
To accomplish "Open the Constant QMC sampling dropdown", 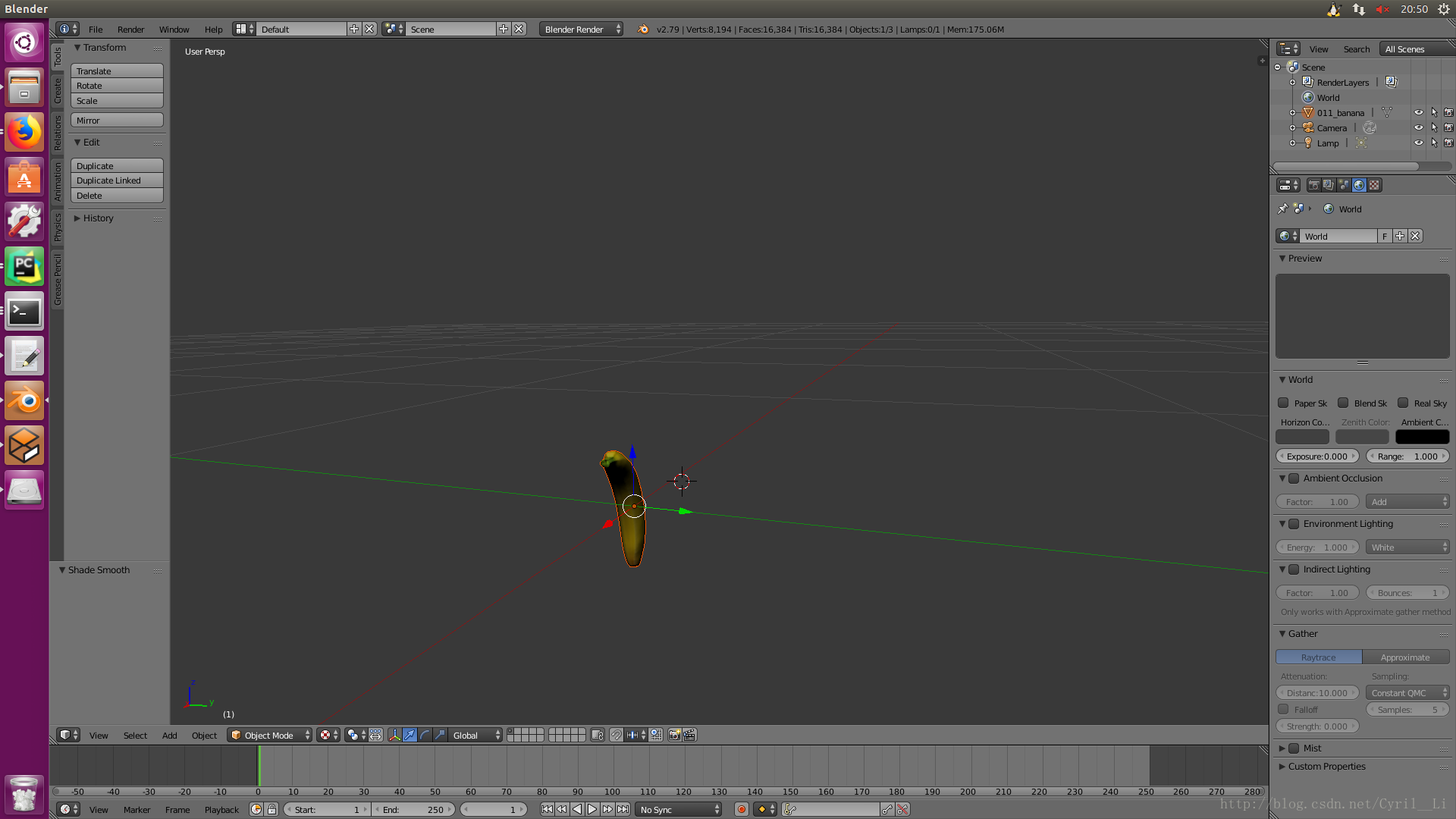I will [1407, 692].
